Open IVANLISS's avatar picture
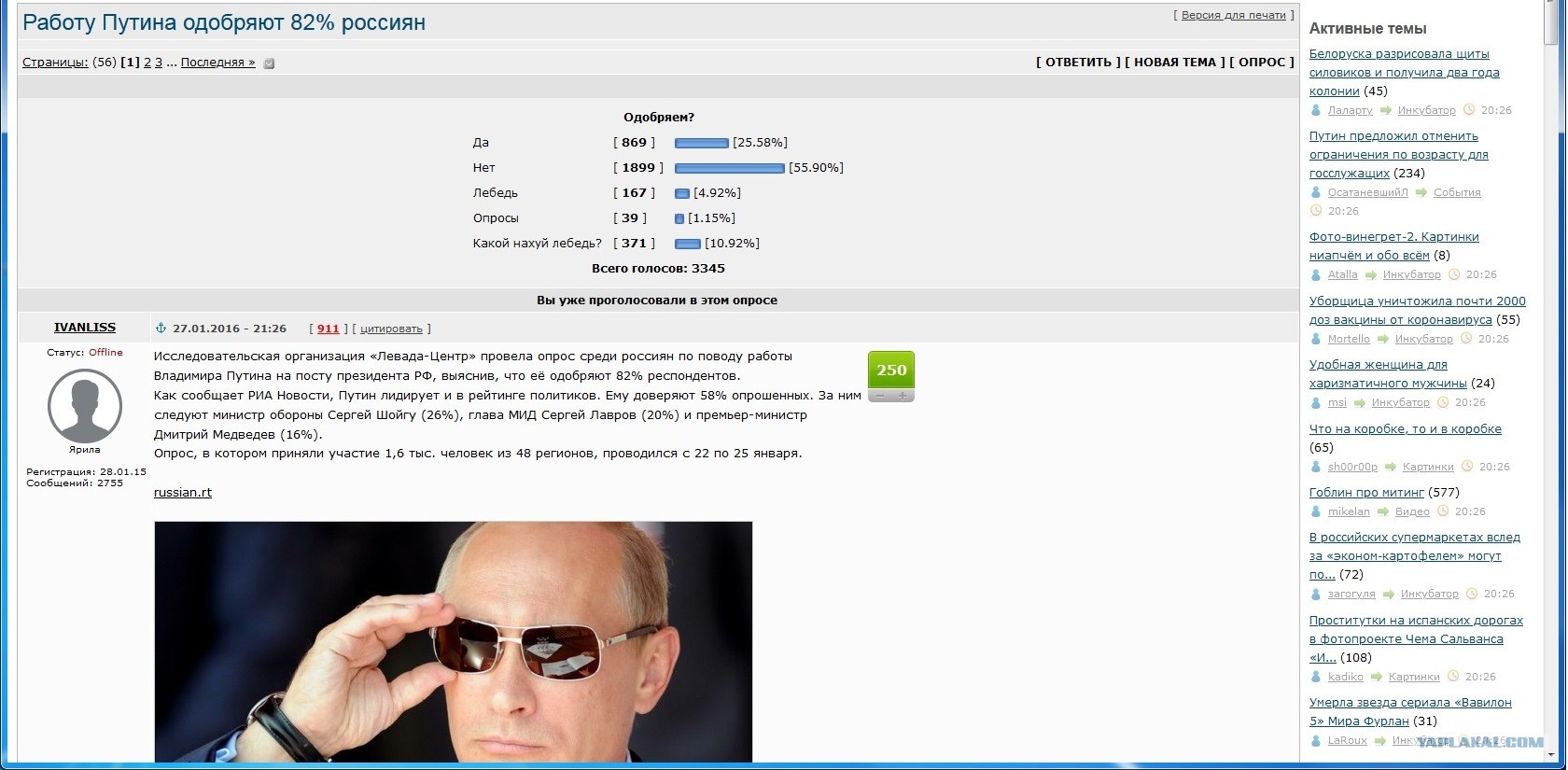 pyautogui.click(x=85, y=406)
